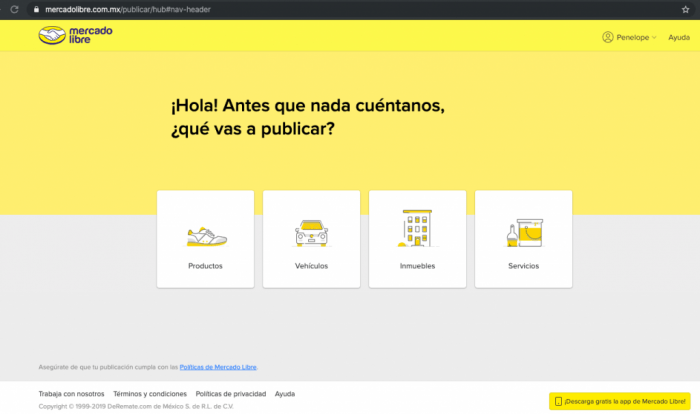Open the Políticas de Mercado Libre link
700x414 pixels.
[x=218, y=367]
